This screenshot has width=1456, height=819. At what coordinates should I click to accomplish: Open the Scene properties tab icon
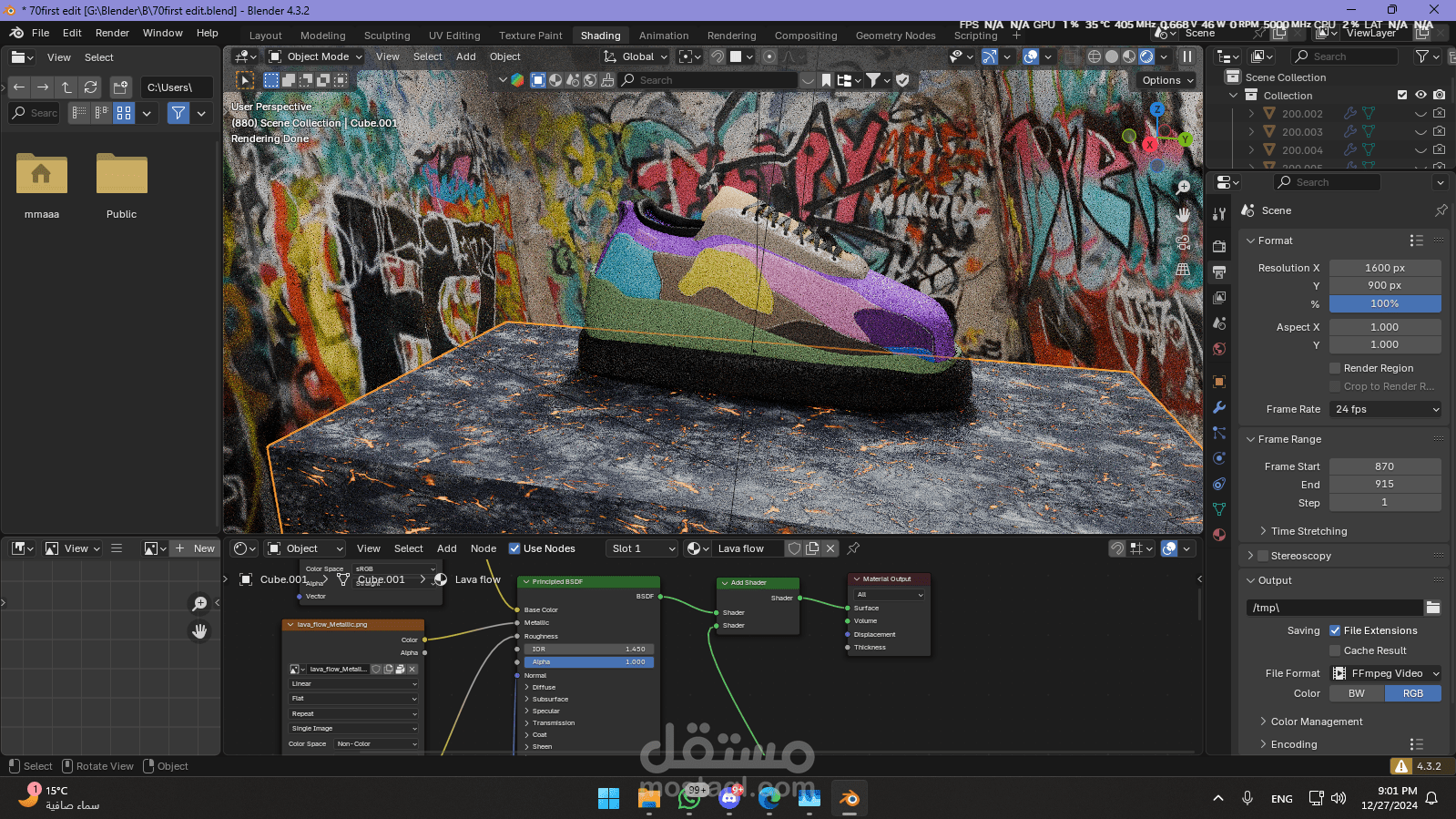pos(1219,323)
